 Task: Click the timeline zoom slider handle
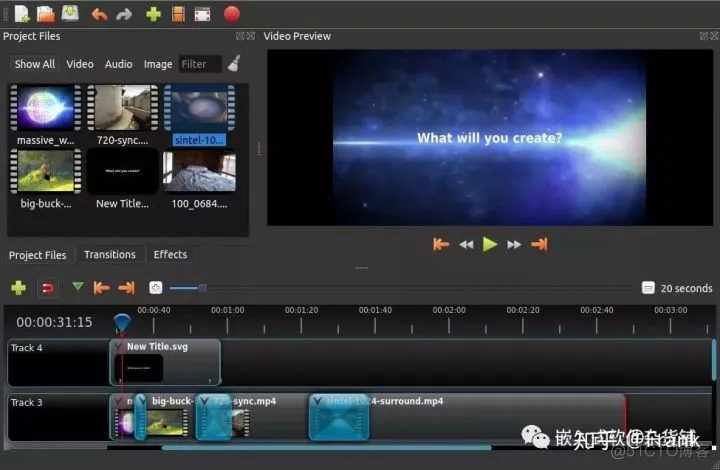[x=202, y=288]
